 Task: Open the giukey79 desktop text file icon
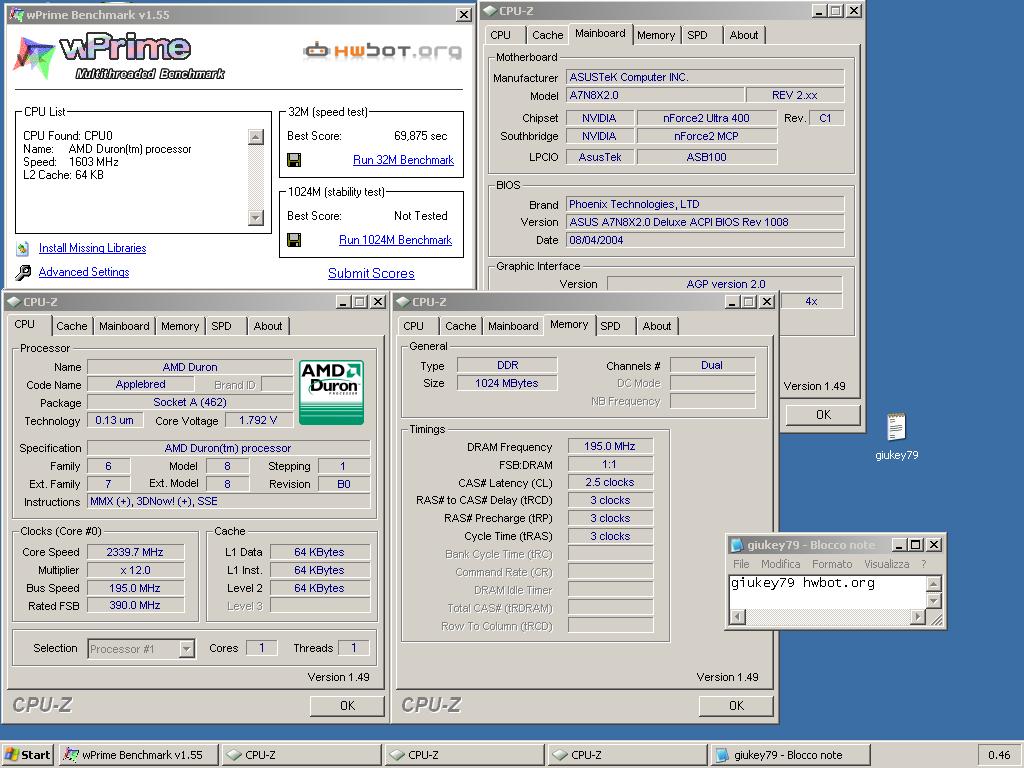[x=896, y=428]
